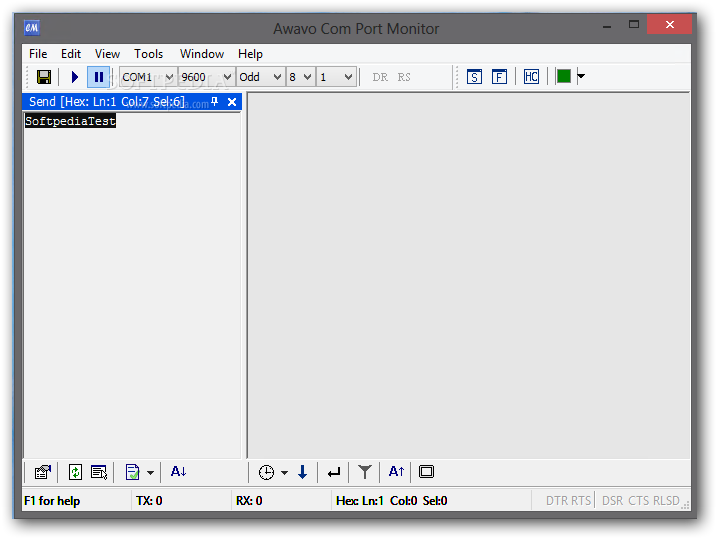Start monitoring with the play arrow
Screen dimensions: 717x539
(75, 77)
